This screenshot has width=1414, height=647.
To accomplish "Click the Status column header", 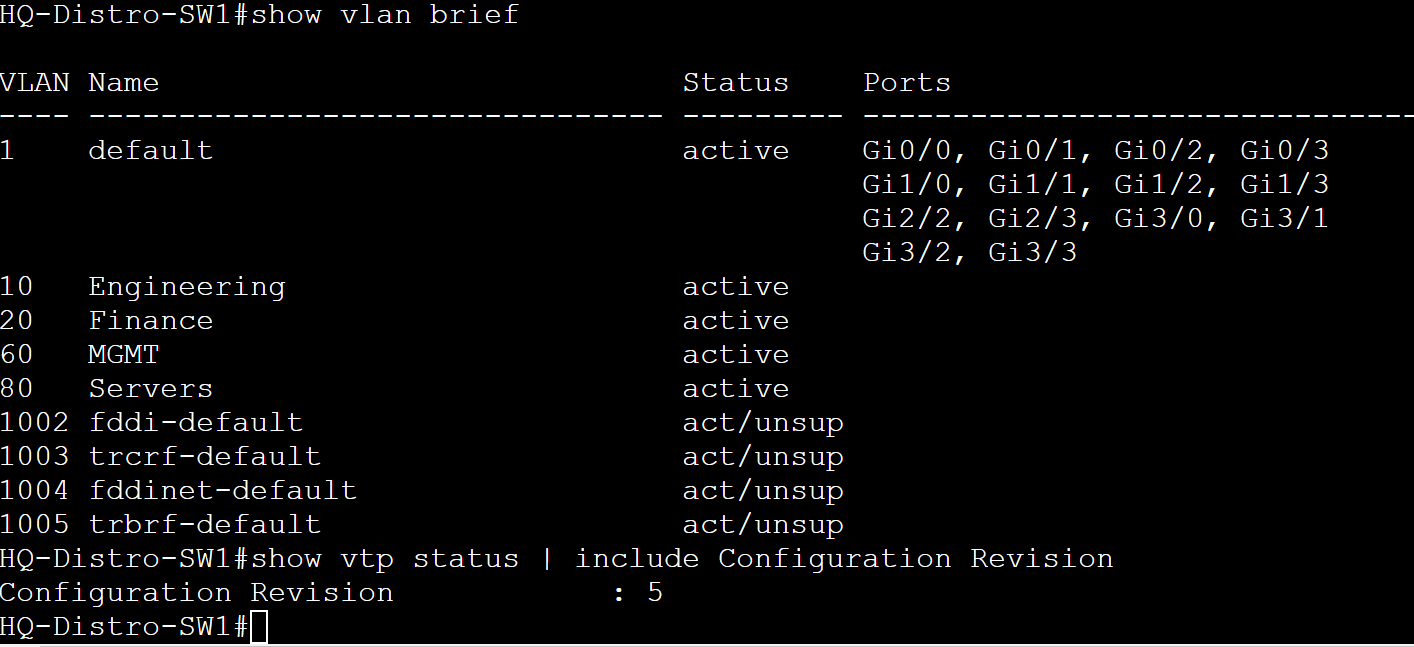I will tap(736, 83).
